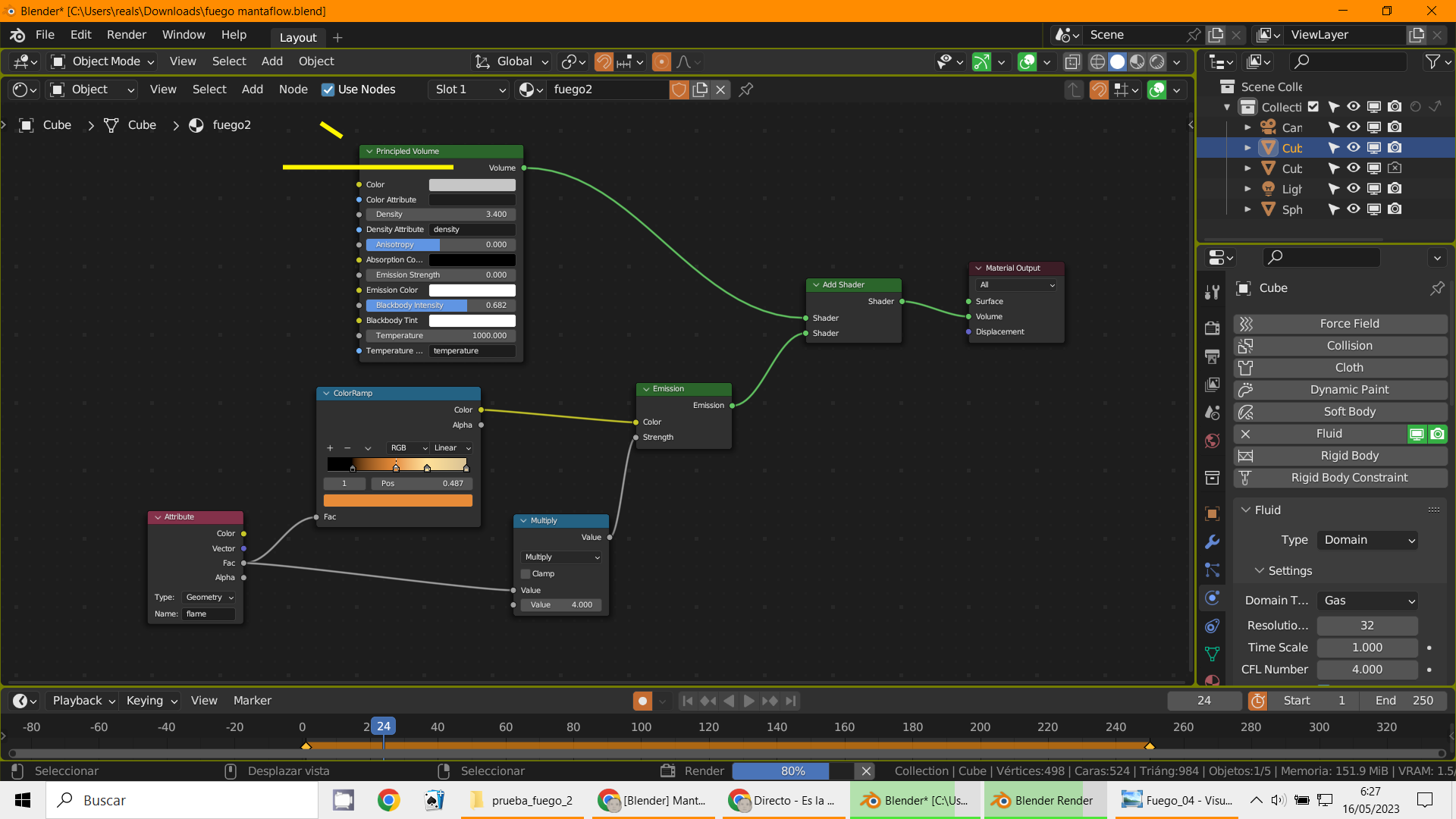Select rendered viewport shading mode icon
Image resolution: width=1456 pixels, height=819 pixels.
[1157, 61]
